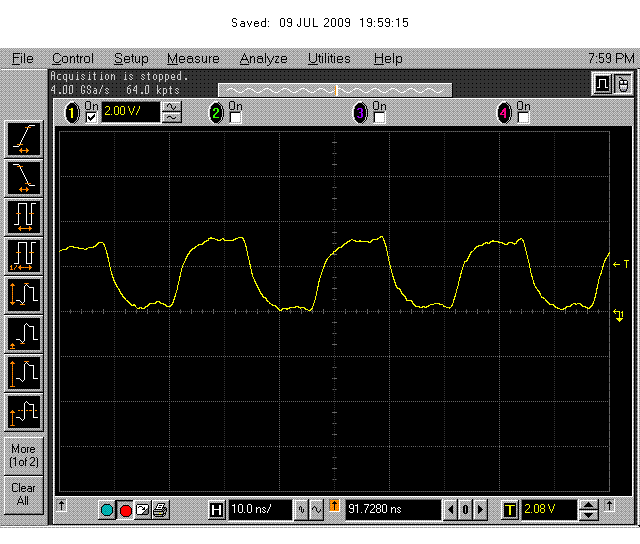Click the channel 1 ground reference marker

point(619,315)
